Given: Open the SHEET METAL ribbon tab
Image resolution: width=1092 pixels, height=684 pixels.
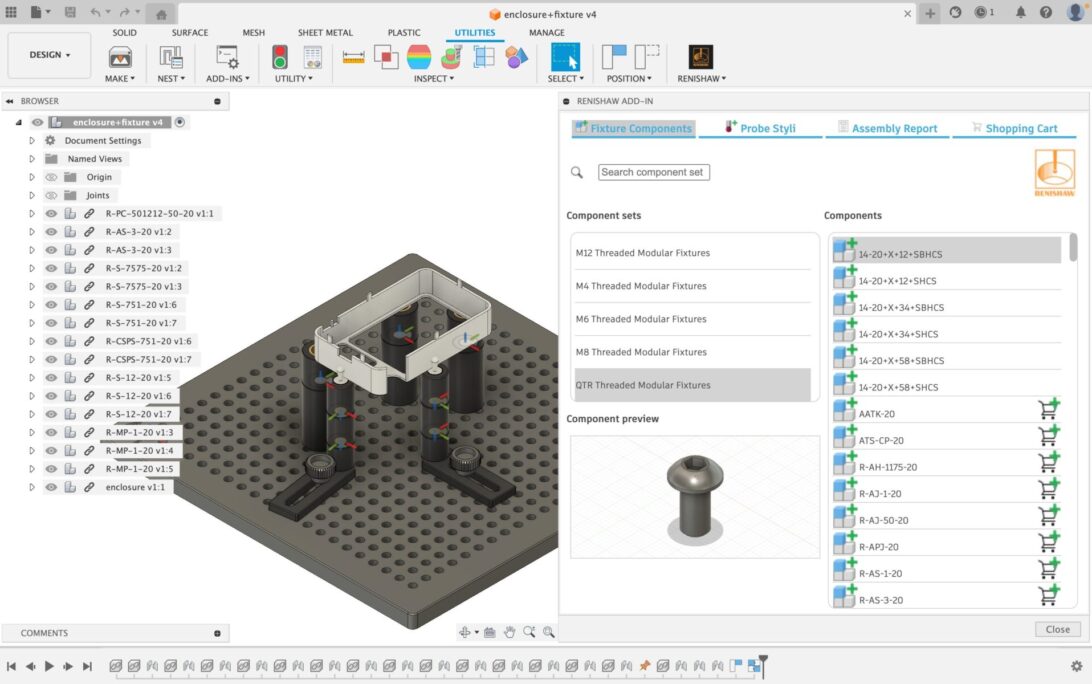Looking at the screenshot, I should [325, 32].
